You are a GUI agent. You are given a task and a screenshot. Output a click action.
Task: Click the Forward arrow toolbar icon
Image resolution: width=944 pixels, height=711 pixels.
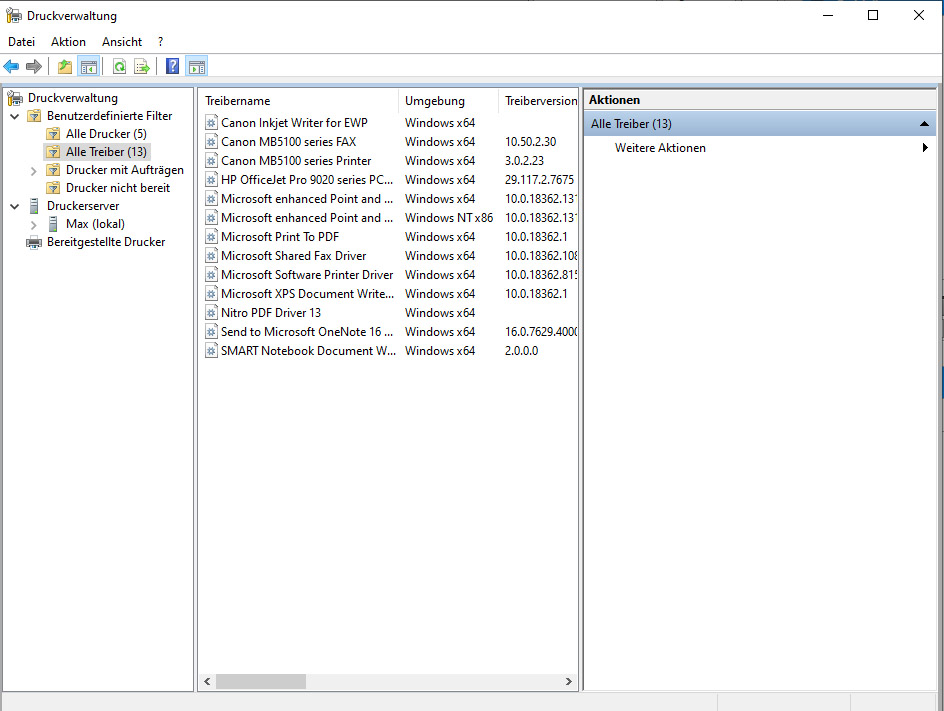click(x=34, y=66)
